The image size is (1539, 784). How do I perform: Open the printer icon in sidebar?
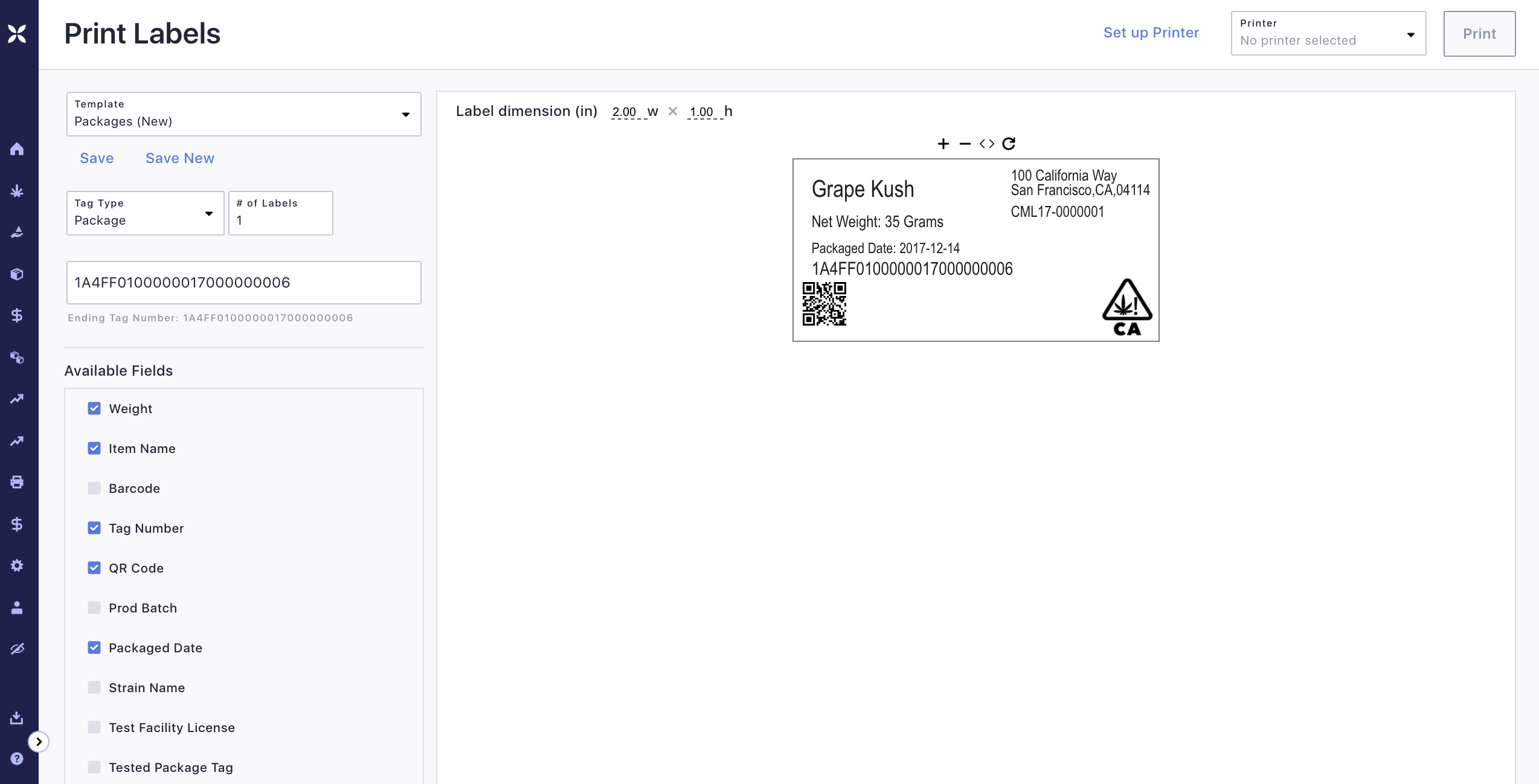pyautogui.click(x=17, y=482)
